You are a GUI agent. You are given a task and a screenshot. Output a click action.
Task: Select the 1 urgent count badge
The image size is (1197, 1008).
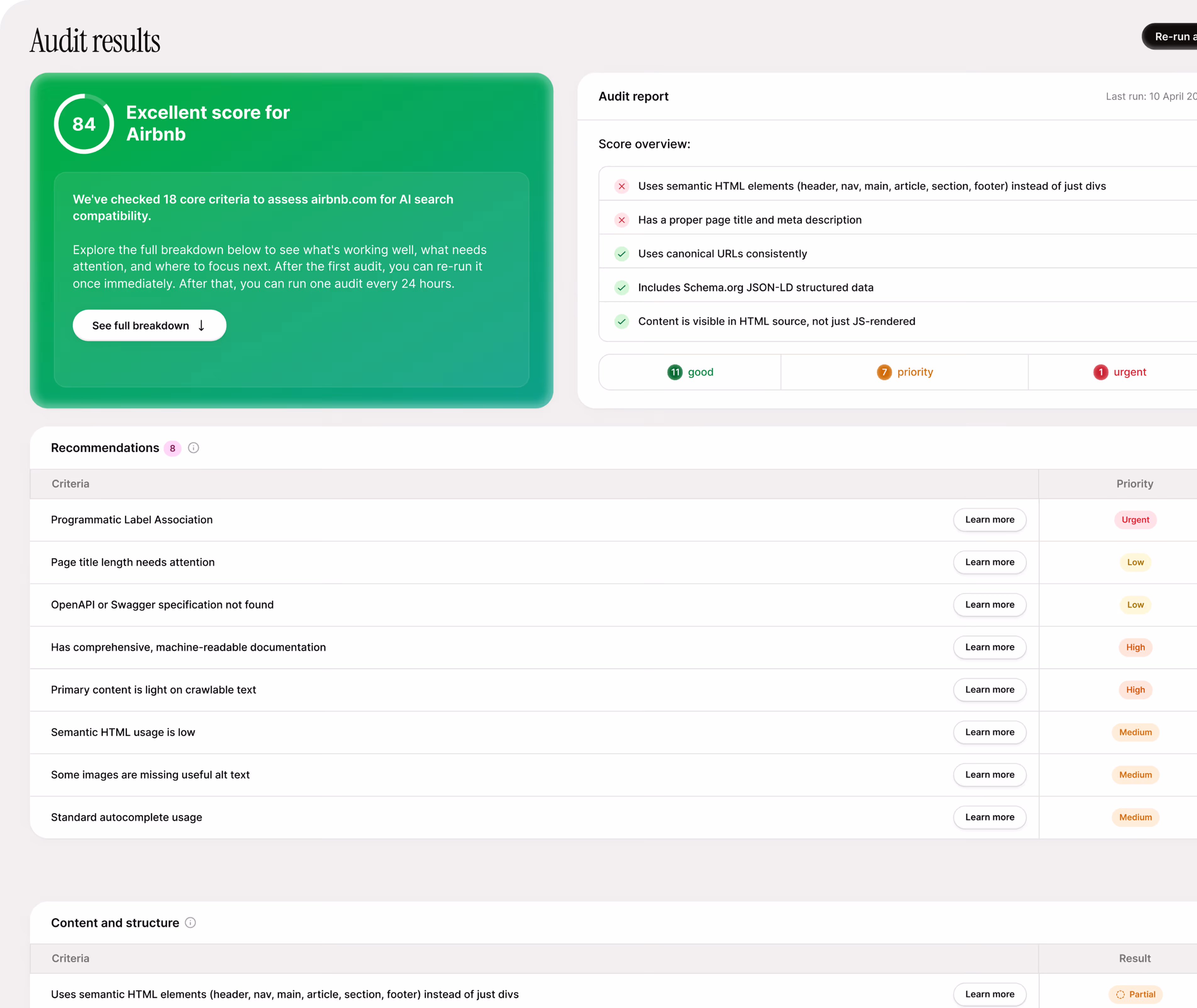[1100, 372]
